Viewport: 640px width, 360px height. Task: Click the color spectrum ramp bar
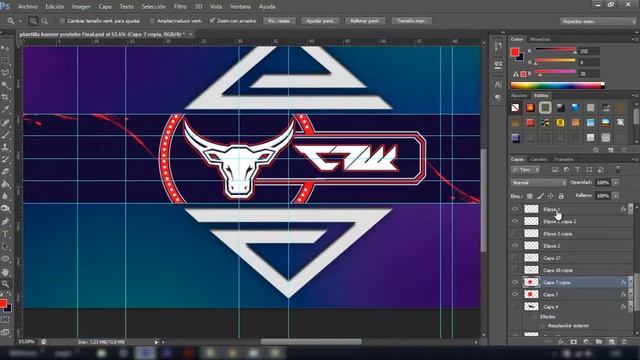point(558,85)
